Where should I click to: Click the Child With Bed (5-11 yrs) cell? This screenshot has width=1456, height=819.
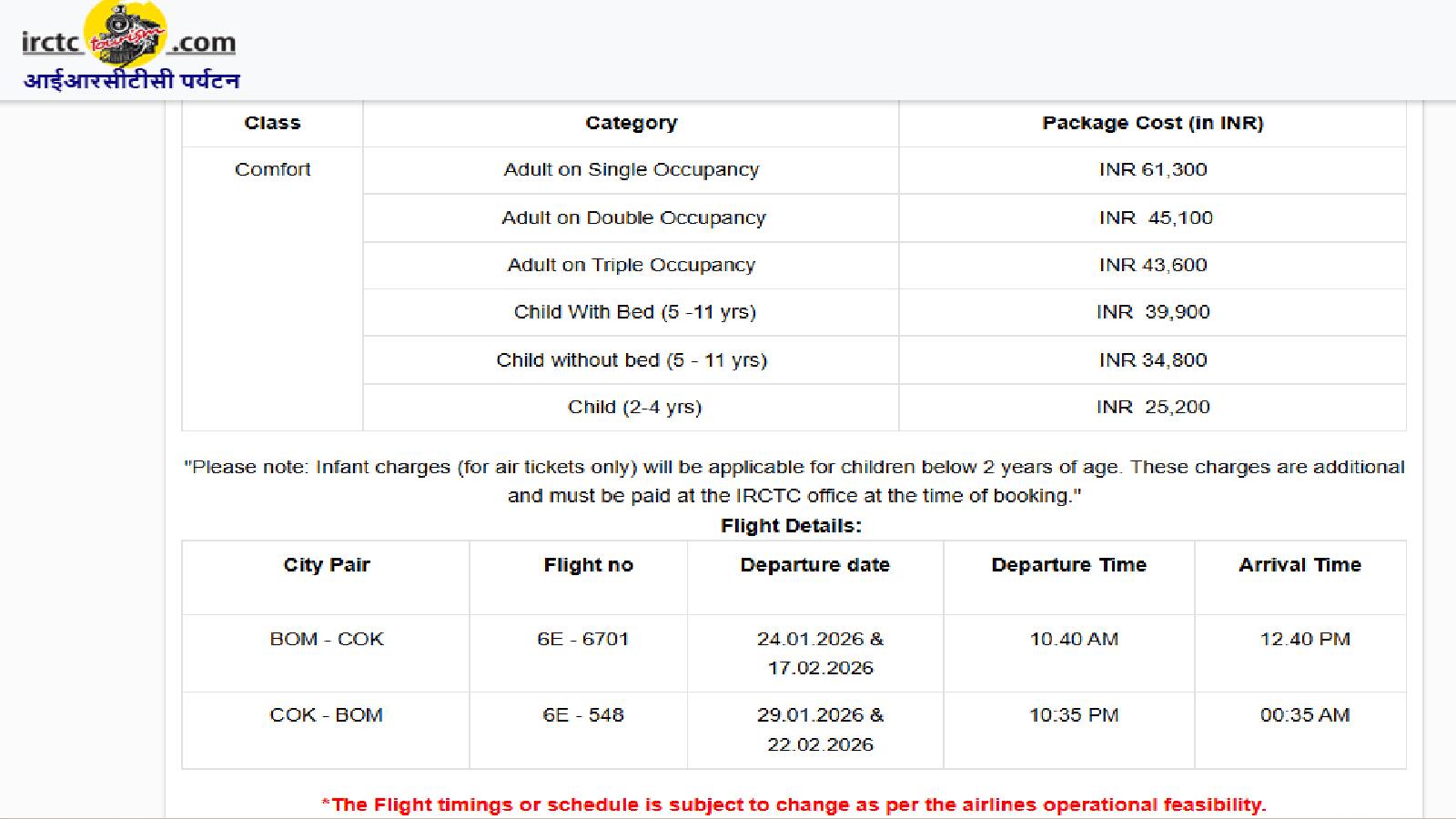coord(634,312)
